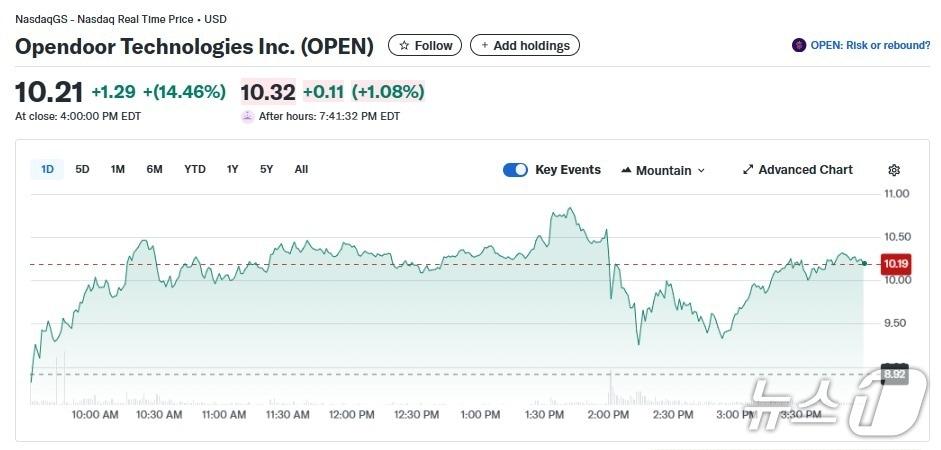This screenshot has width=941, height=450.
Task: Select the 1D time range tab
Action: point(47,169)
